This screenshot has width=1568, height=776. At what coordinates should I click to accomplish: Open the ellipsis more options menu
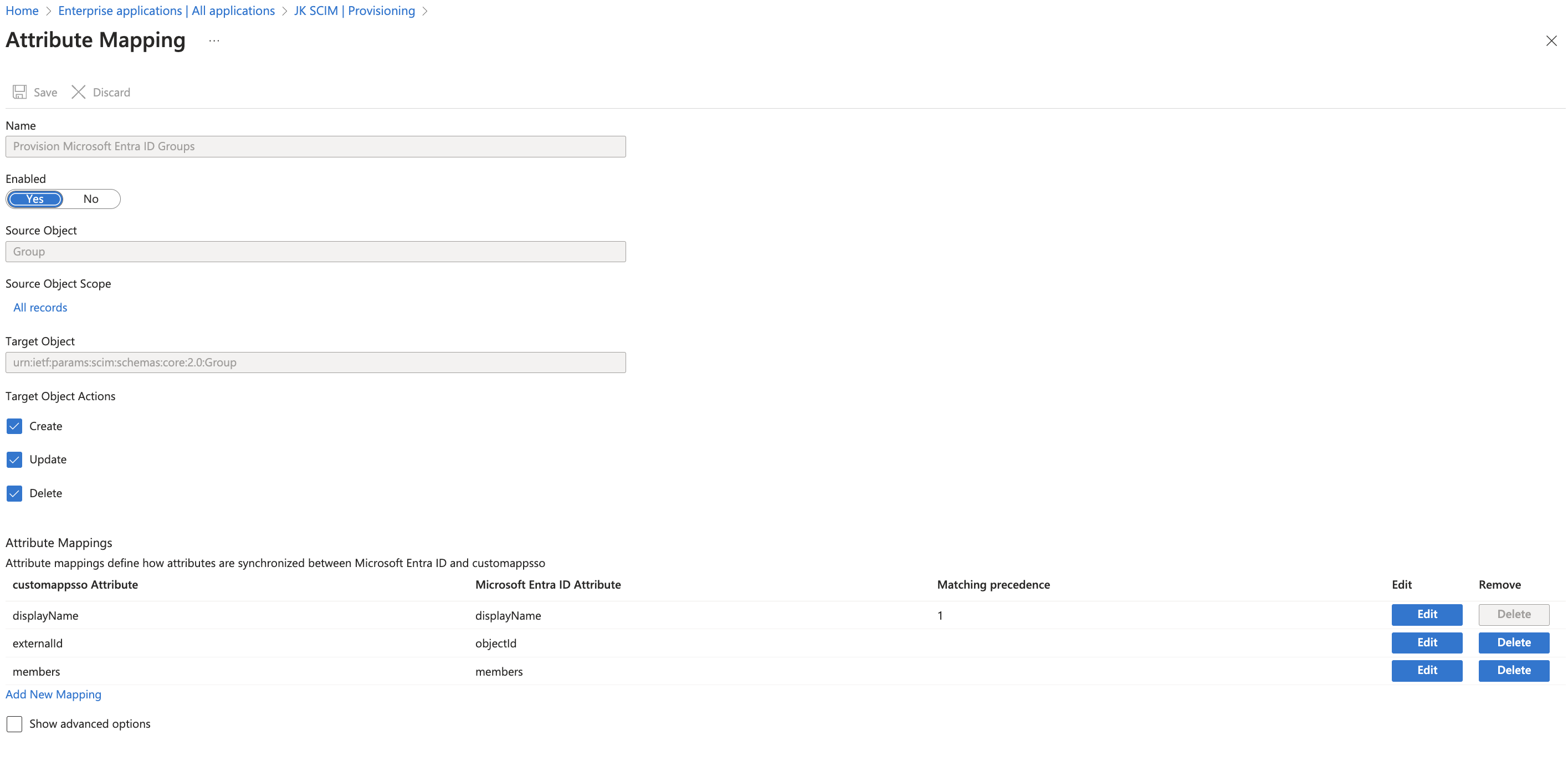point(214,41)
